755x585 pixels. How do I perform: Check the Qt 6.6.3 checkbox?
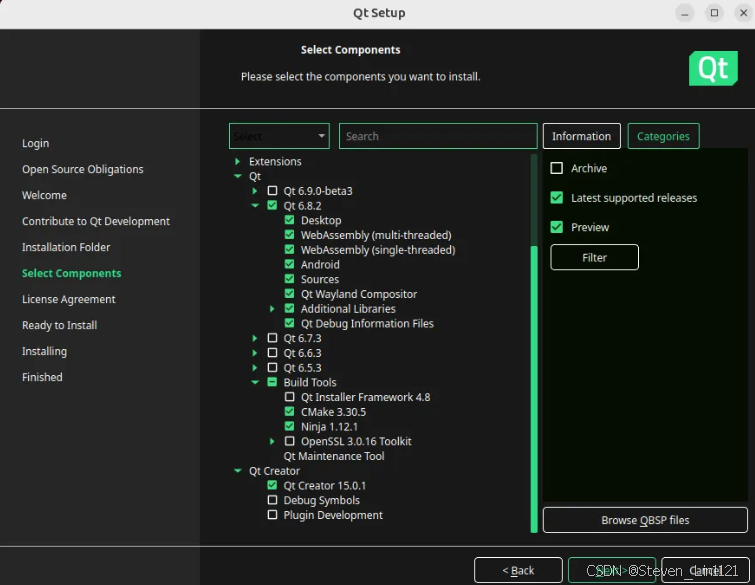click(272, 352)
